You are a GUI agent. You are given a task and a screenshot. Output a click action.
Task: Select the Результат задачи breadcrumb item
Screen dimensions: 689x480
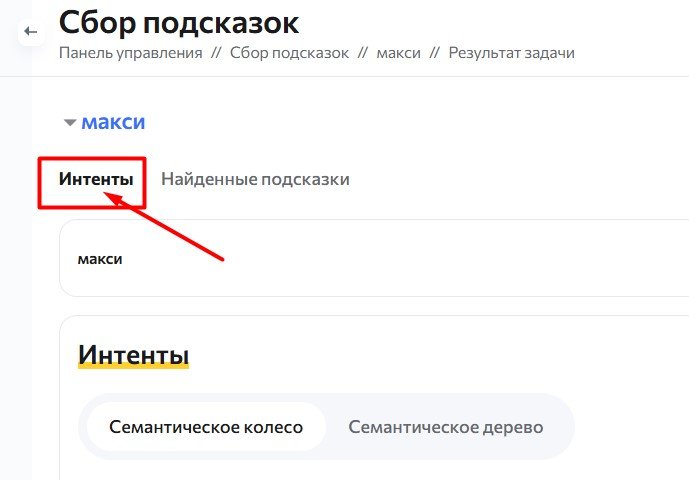click(x=511, y=53)
